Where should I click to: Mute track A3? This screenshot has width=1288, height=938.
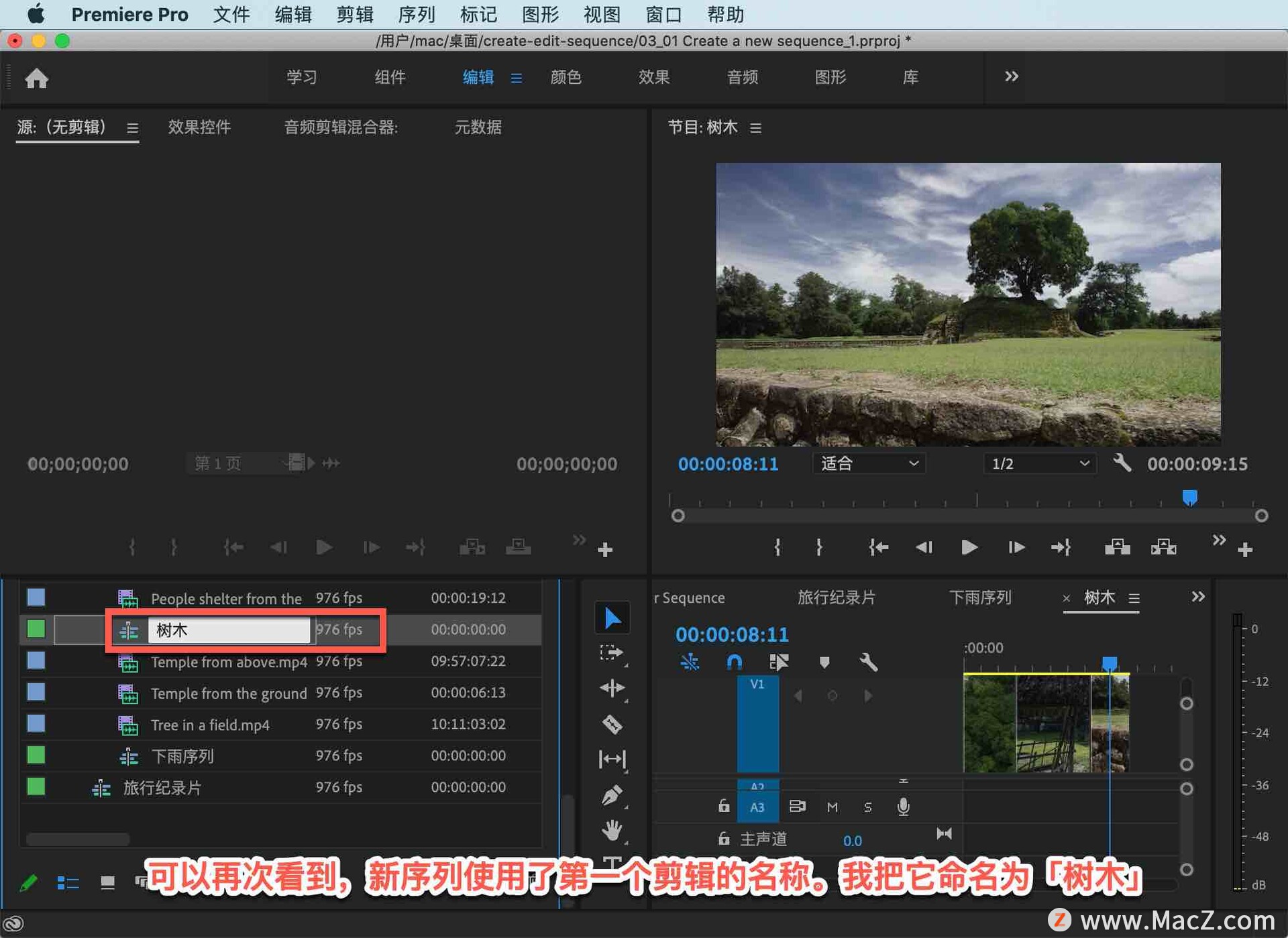(832, 807)
